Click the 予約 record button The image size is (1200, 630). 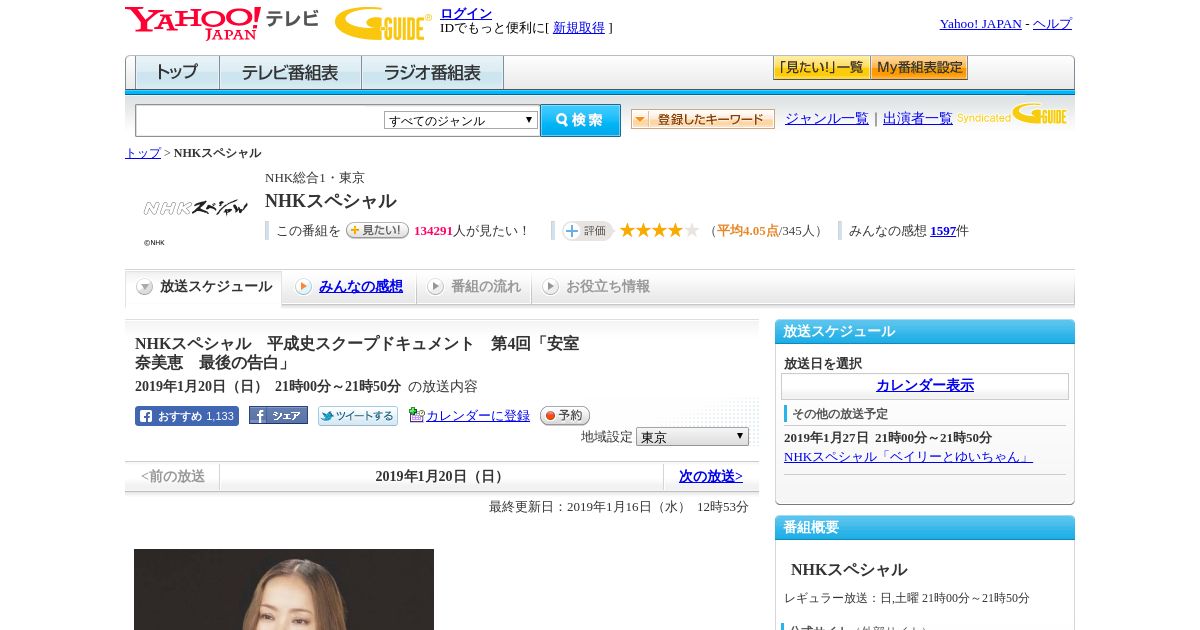pyautogui.click(x=565, y=415)
